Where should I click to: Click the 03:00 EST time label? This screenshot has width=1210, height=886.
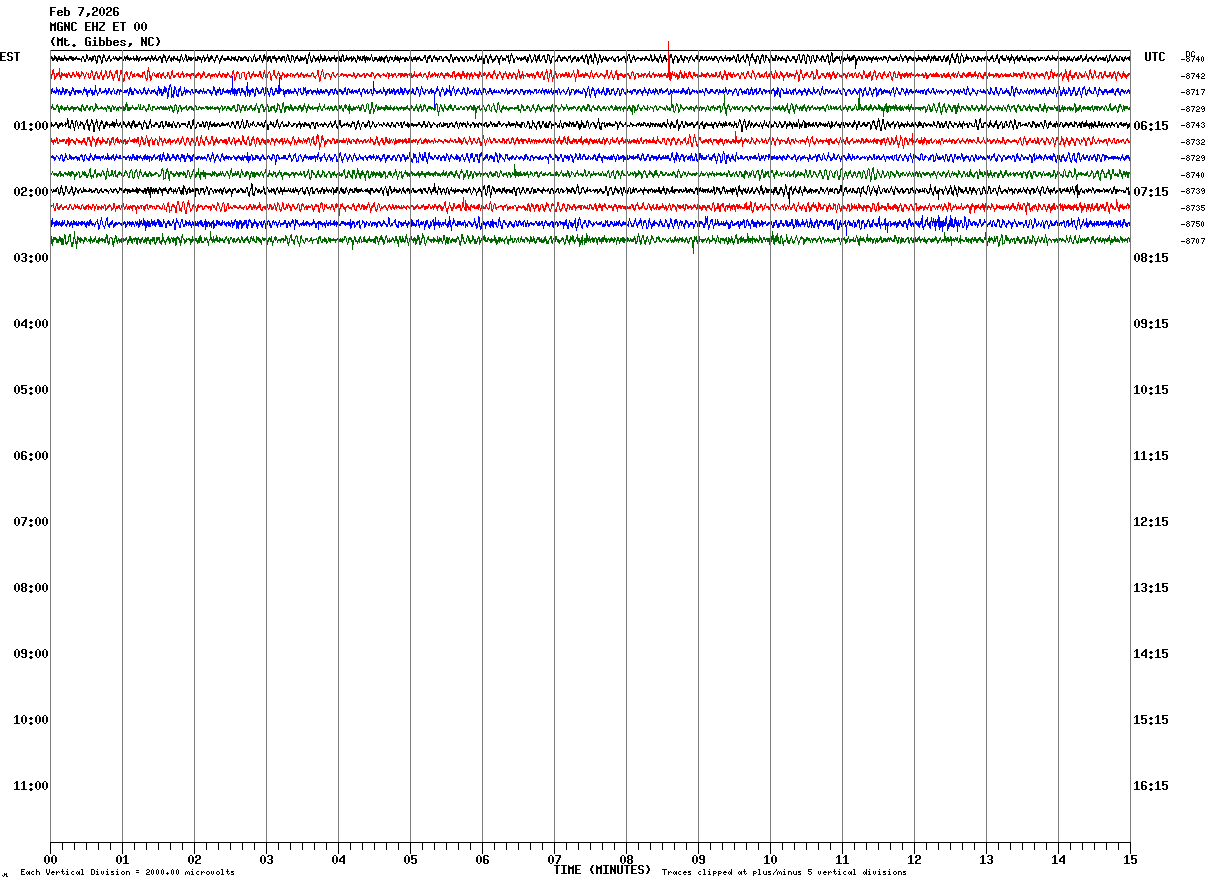[x=31, y=258]
